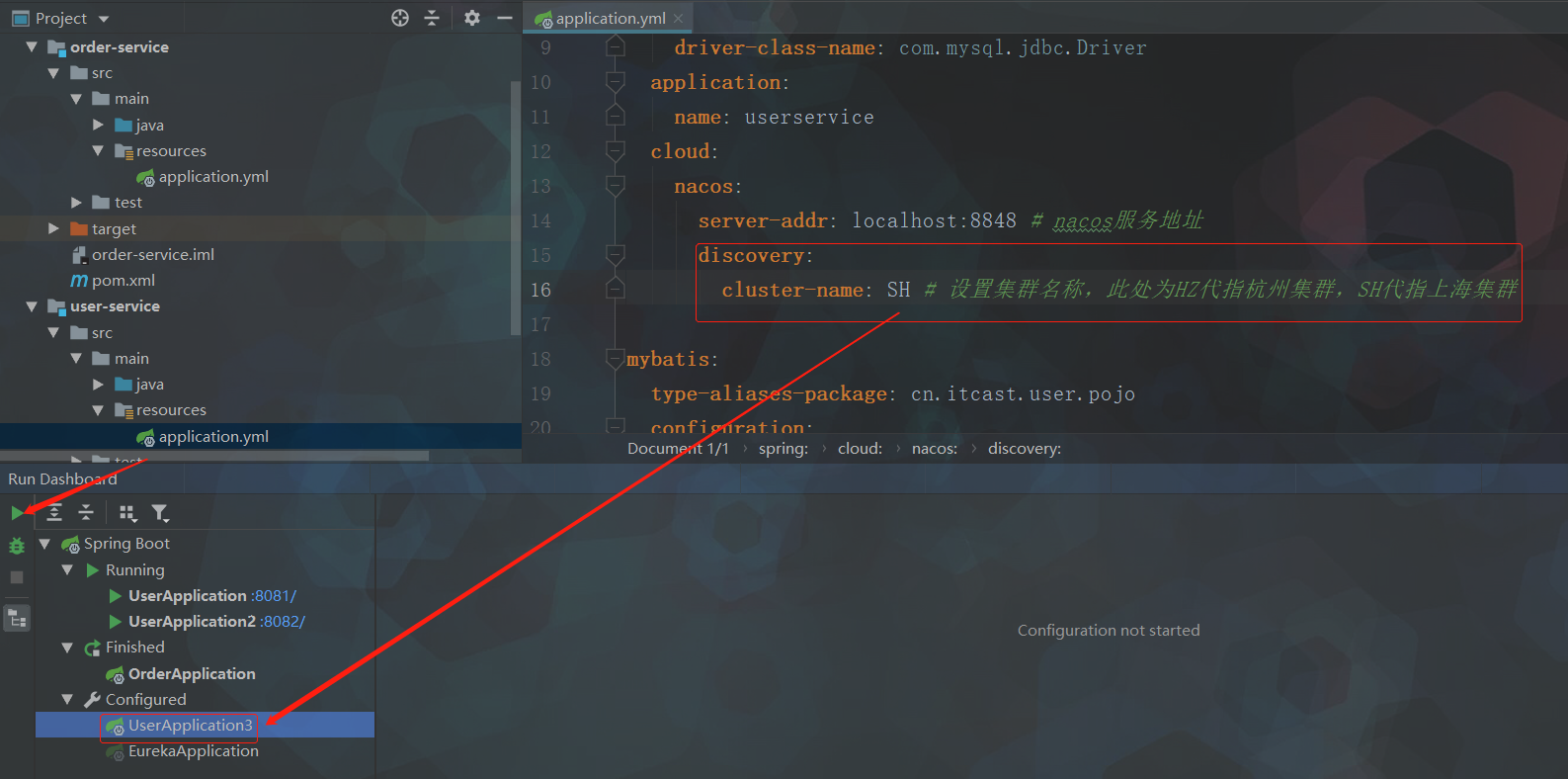
Task: Open the filter icon in Run Dashboard
Action: 160,512
